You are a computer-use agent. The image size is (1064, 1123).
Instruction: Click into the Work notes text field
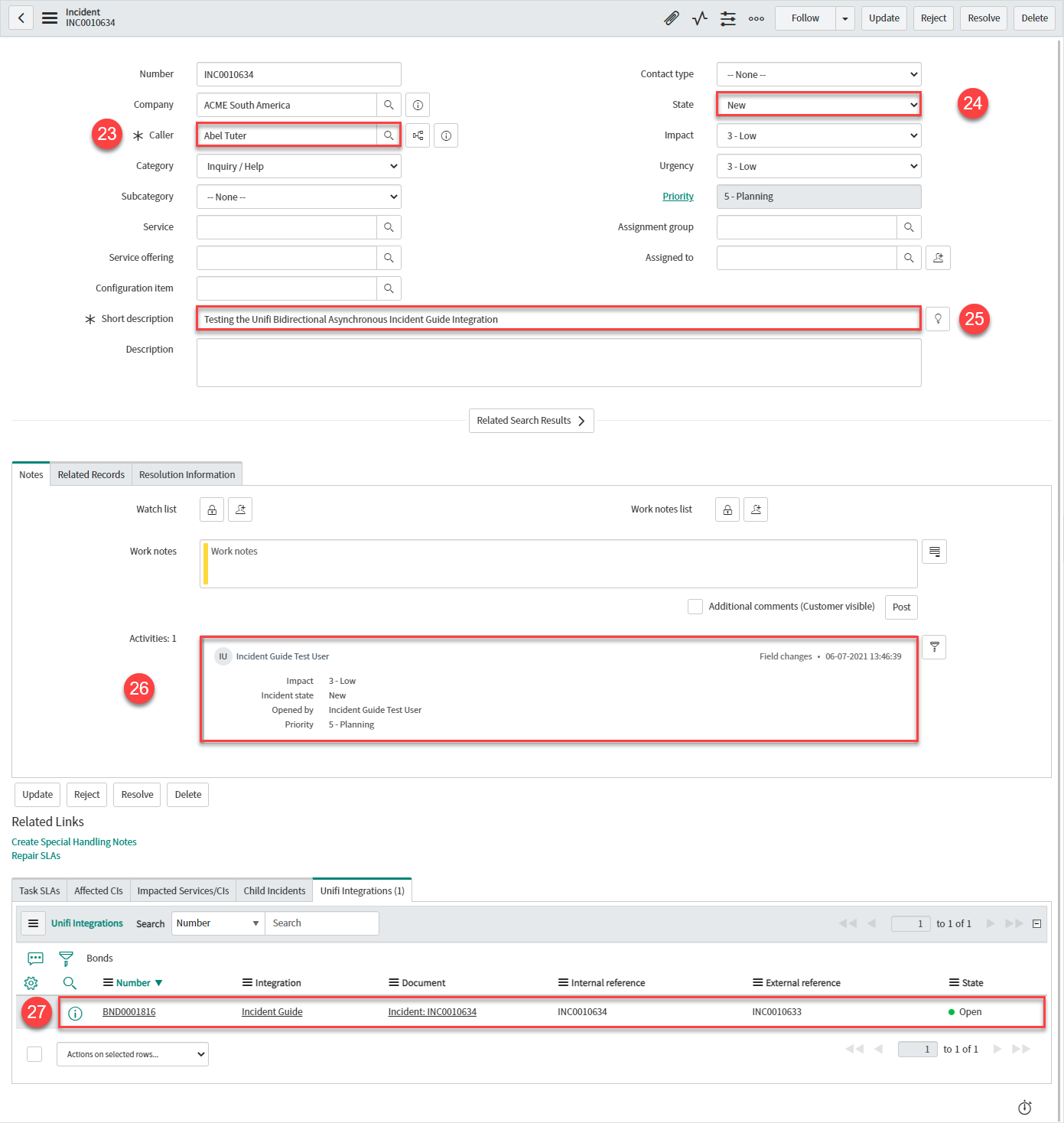tap(558, 564)
